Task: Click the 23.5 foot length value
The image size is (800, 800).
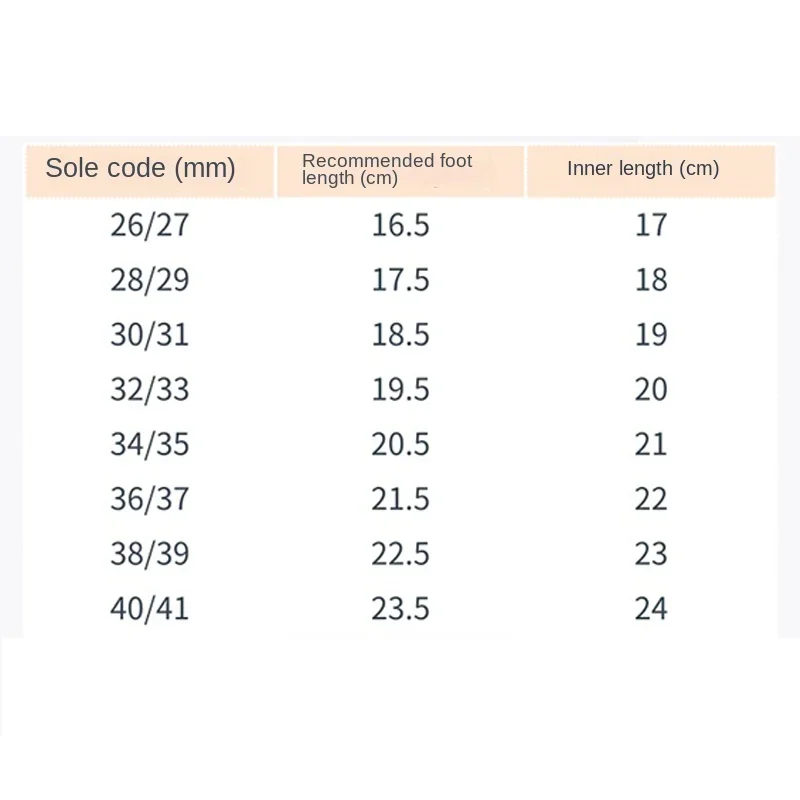Action: click(401, 609)
